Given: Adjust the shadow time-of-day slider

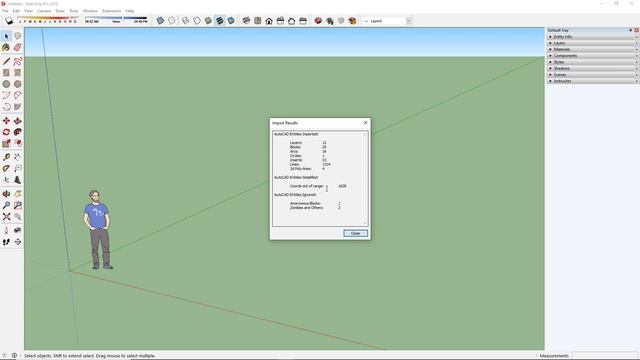Looking at the screenshot, I should tap(116, 20).
